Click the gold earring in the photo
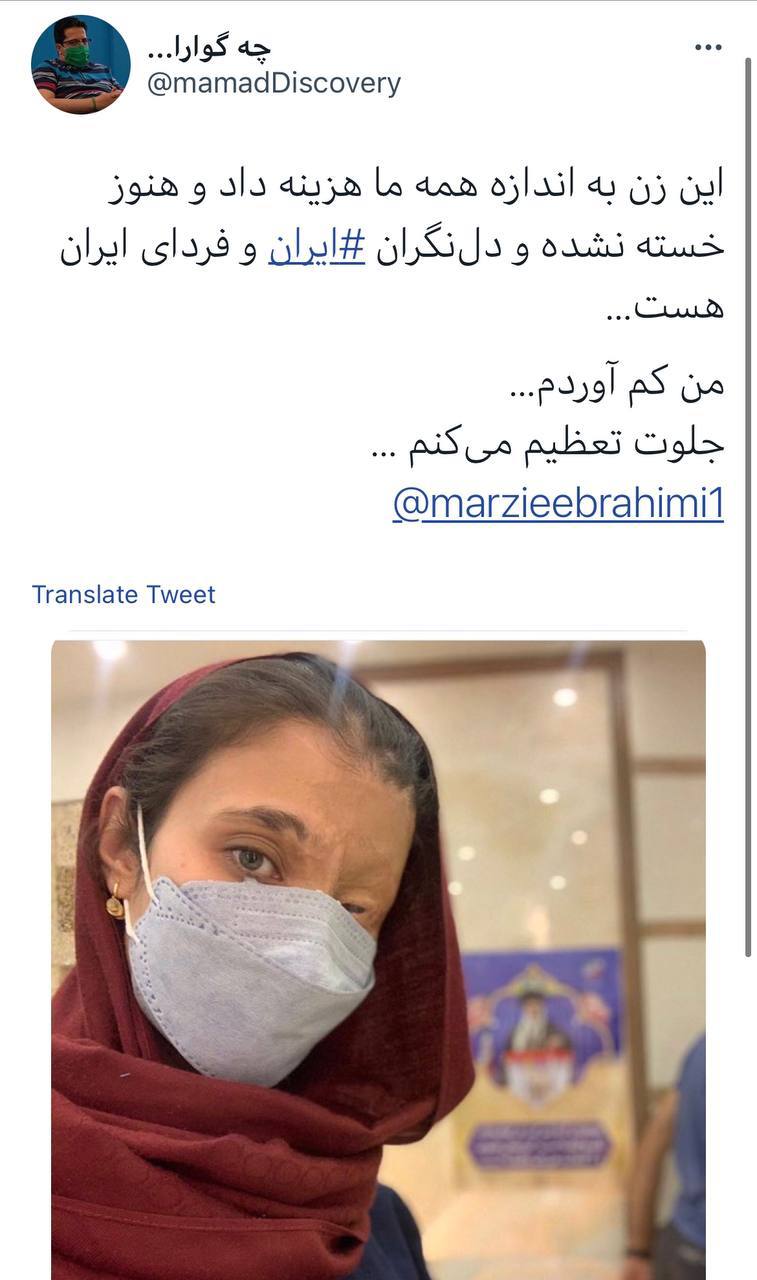This screenshot has width=757, height=1280. pos(116,901)
